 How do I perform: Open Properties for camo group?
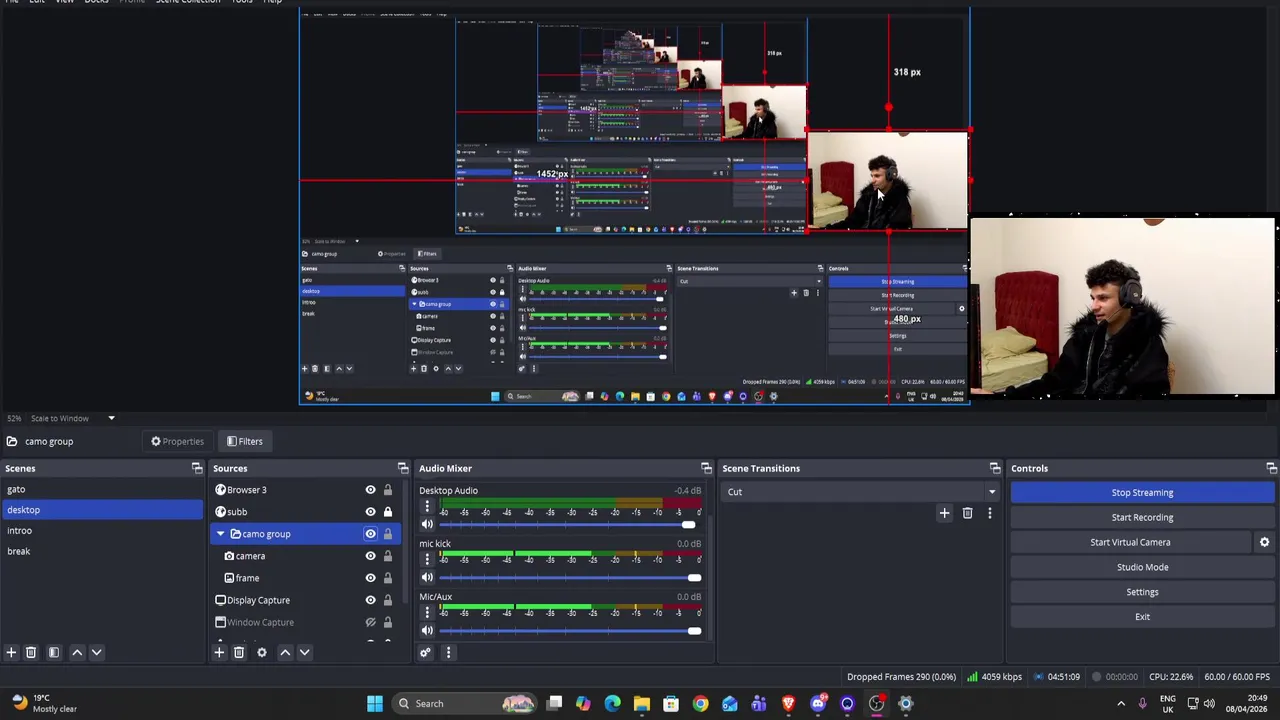(177, 441)
